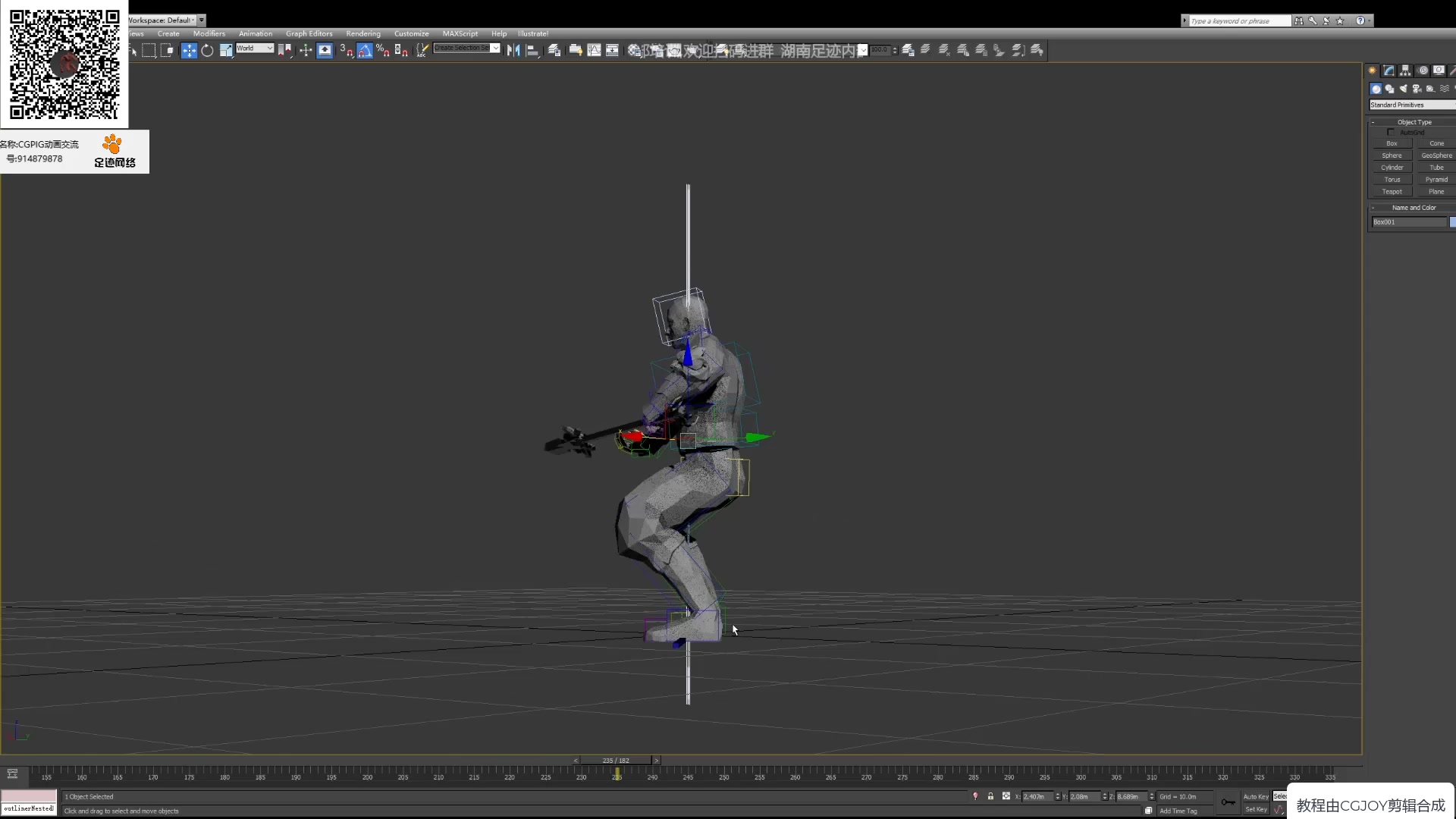Select the Lights category icon

(1403, 89)
